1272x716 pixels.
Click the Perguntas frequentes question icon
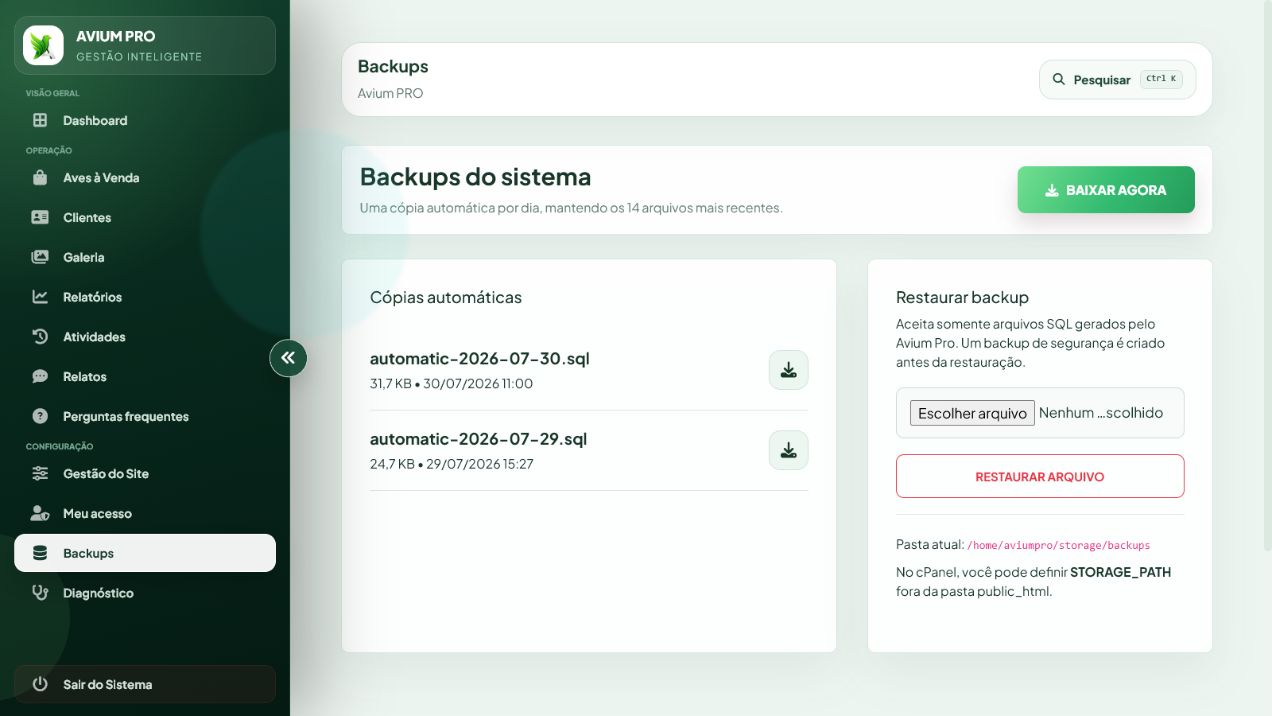pyautogui.click(x=40, y=416)
